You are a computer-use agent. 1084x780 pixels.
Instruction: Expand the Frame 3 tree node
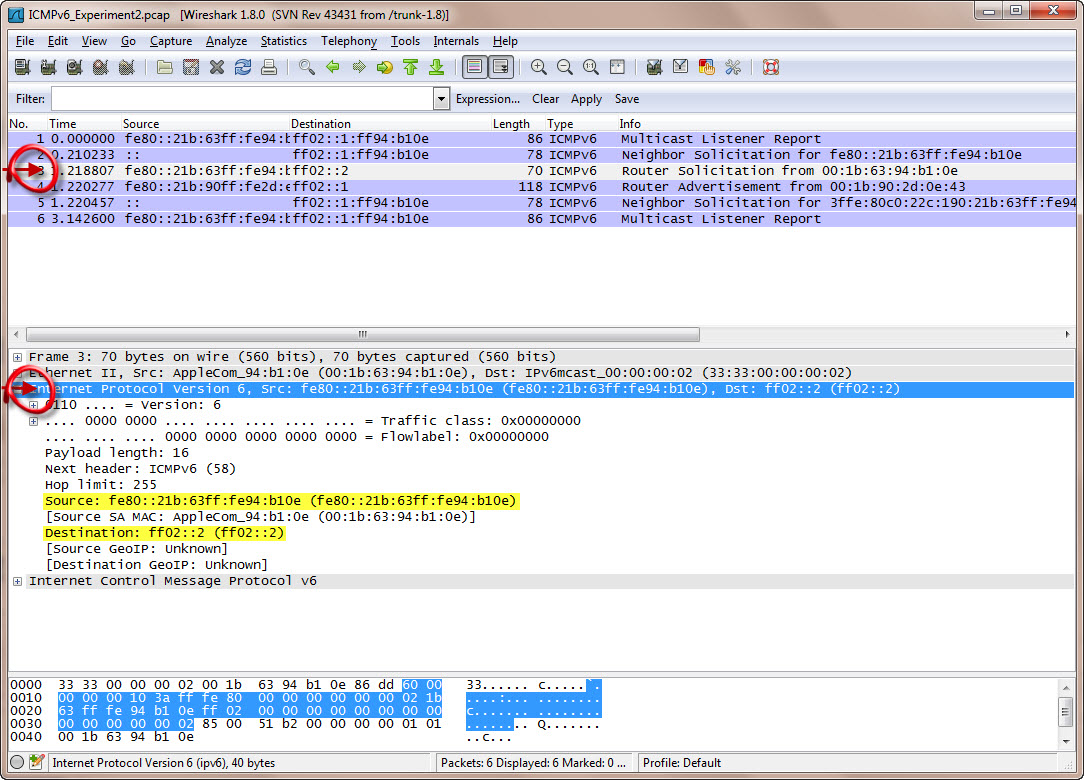coord(18,357)
